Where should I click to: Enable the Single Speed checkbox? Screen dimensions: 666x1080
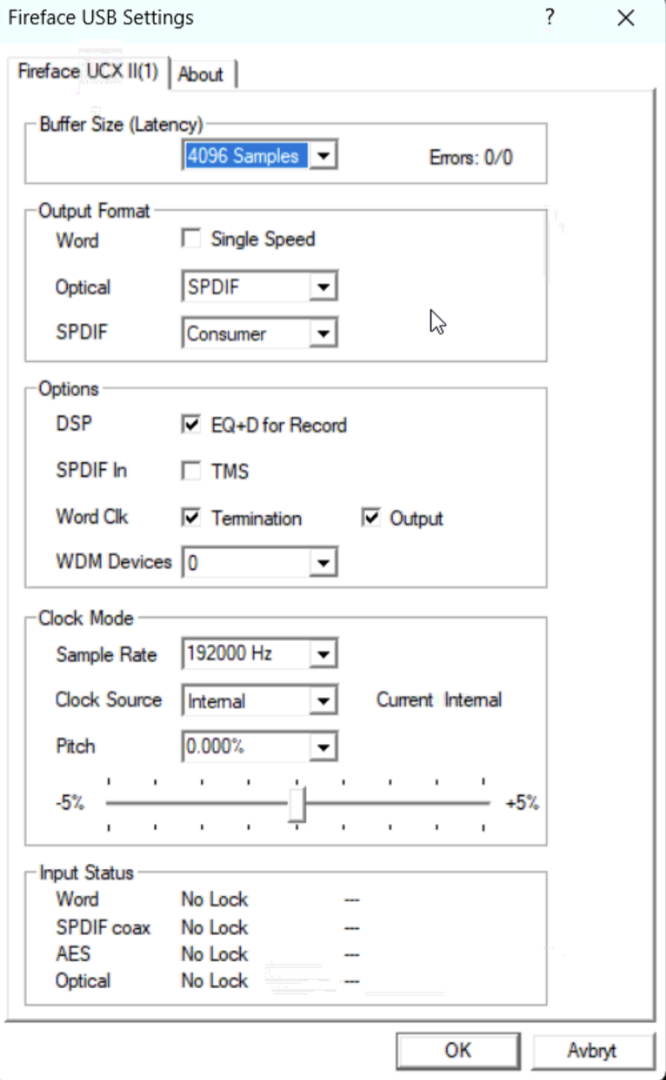pyautogui.click(x=191, y=239)
